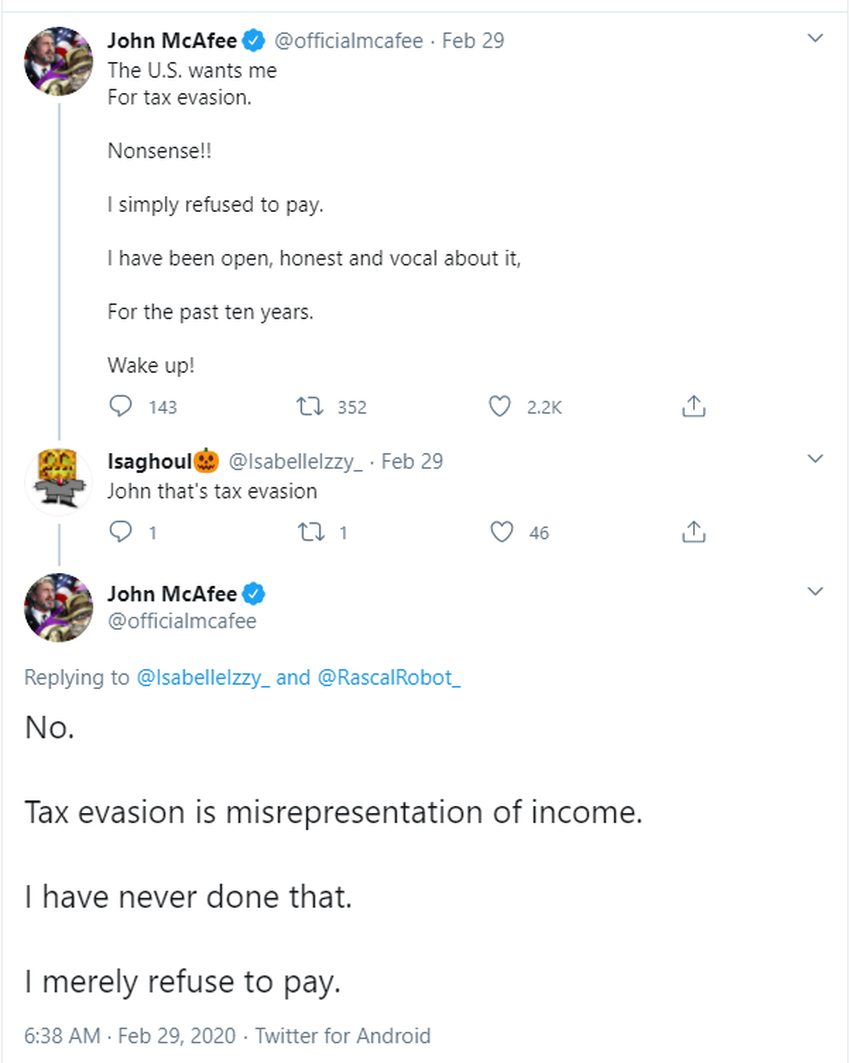Like Isaghoul's tweet with 46 likes
The height and width of the screenshot is (1063, 850).
click(x=500, y=532)
